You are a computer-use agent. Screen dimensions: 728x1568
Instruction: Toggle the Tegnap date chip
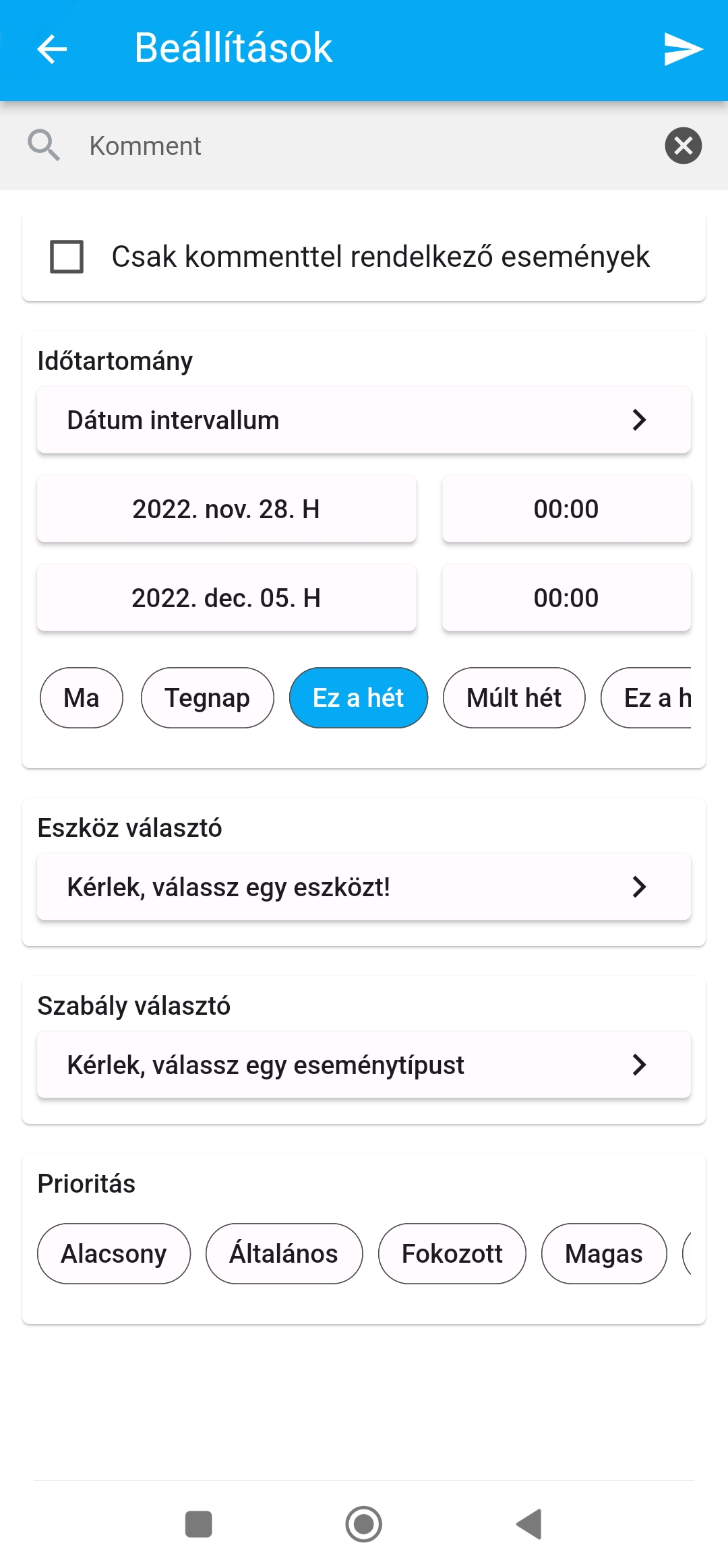207,698
